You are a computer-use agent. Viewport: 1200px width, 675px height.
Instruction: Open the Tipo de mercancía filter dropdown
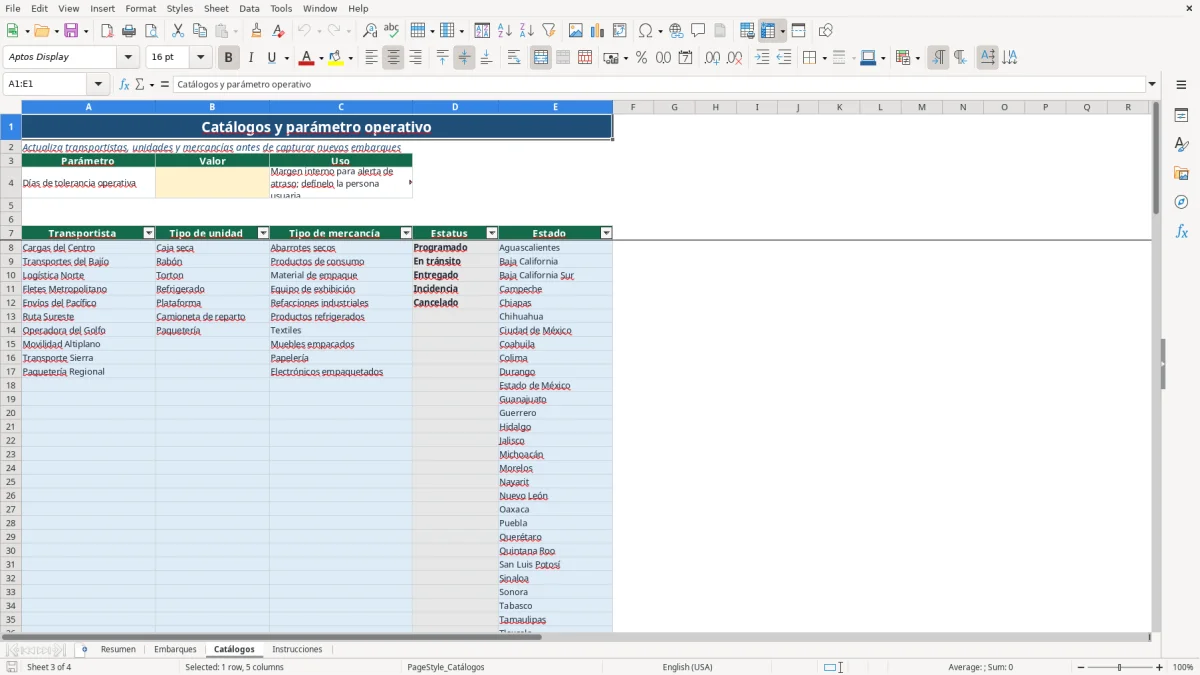click(406, 233)
